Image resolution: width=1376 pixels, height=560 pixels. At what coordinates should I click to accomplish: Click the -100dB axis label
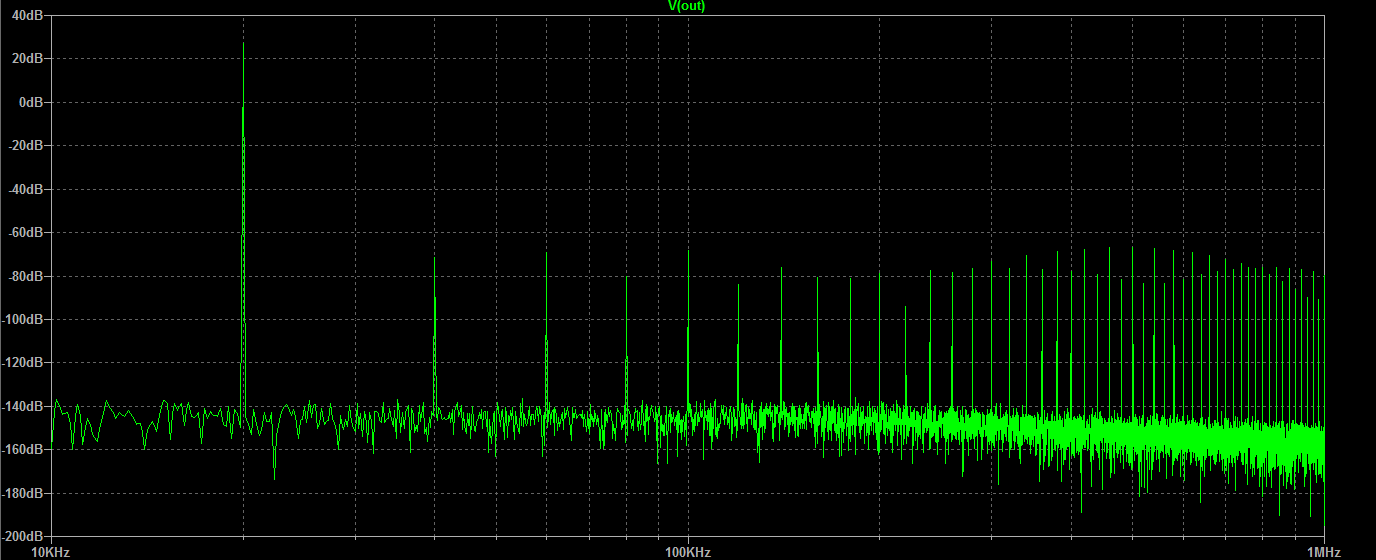pyautogui.click(x=24, y=319)
